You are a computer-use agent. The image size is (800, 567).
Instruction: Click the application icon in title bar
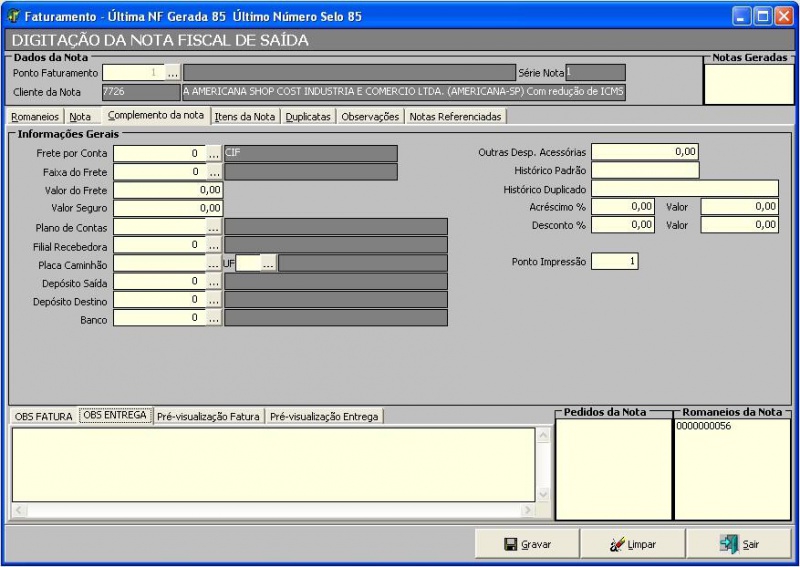13,16
